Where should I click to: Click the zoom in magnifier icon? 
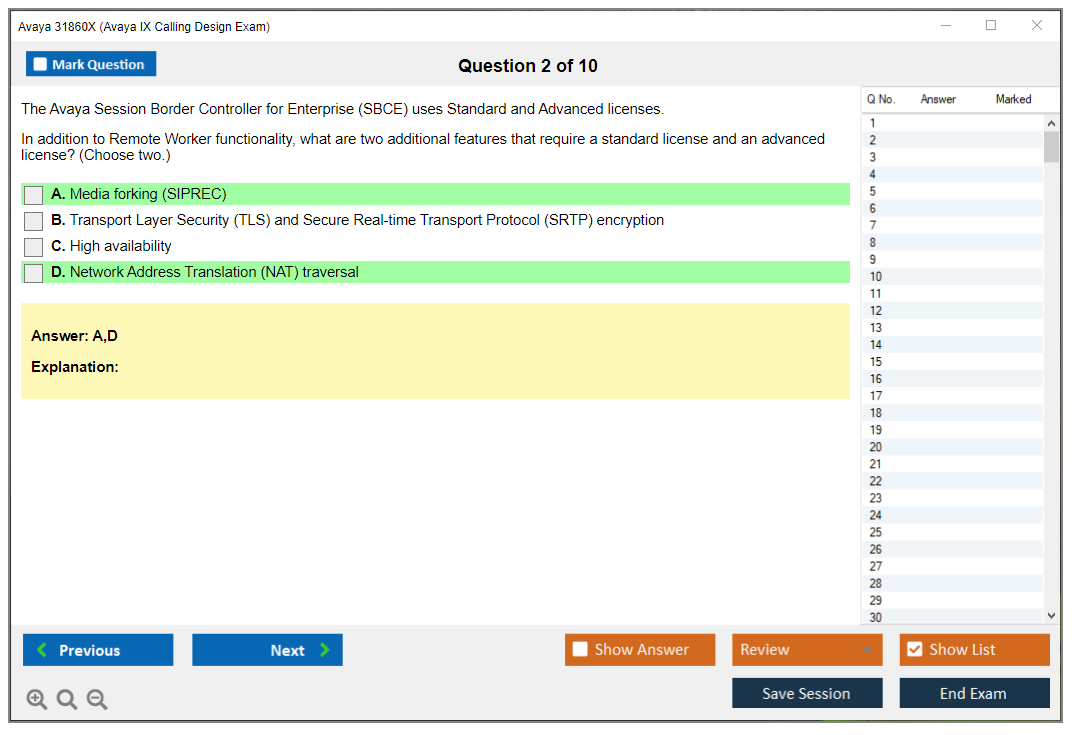pyautogui.click(x=37, y=700)
